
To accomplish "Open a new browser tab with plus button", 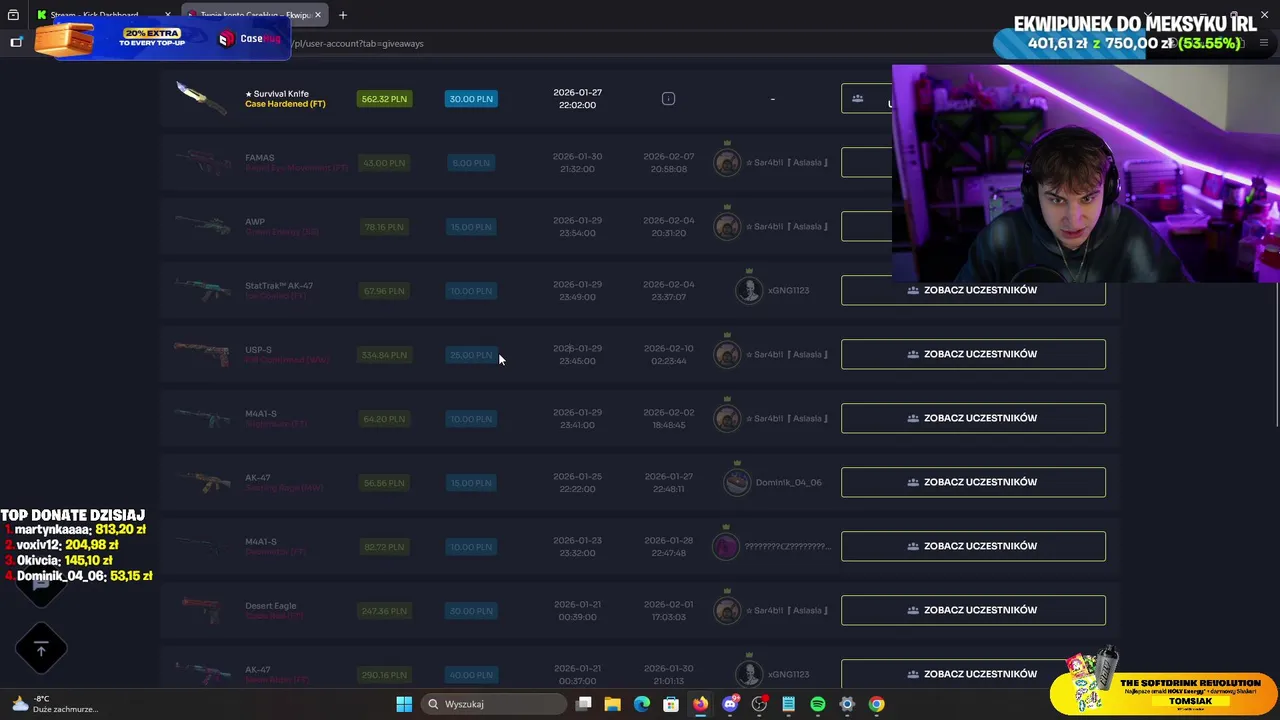I will pyautogui.click(x=343, y=15).
